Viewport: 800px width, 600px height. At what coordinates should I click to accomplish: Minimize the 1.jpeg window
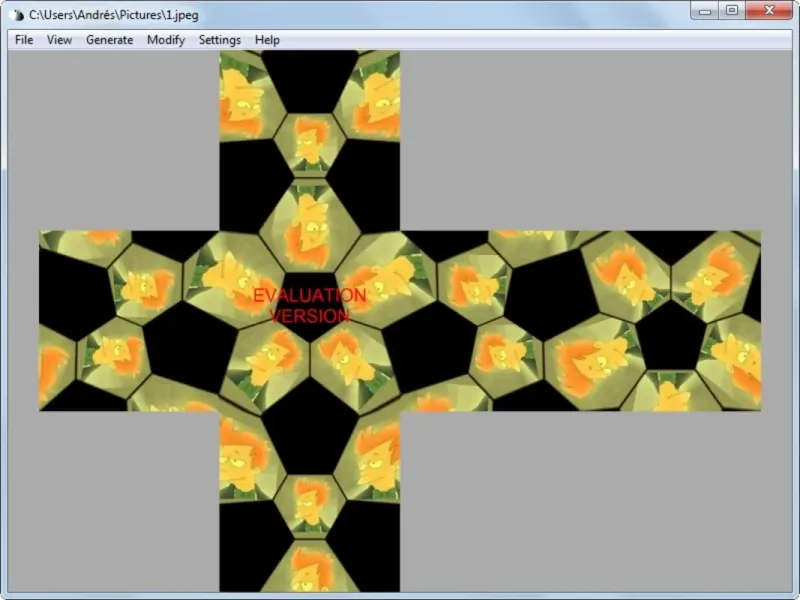[705, 10]
